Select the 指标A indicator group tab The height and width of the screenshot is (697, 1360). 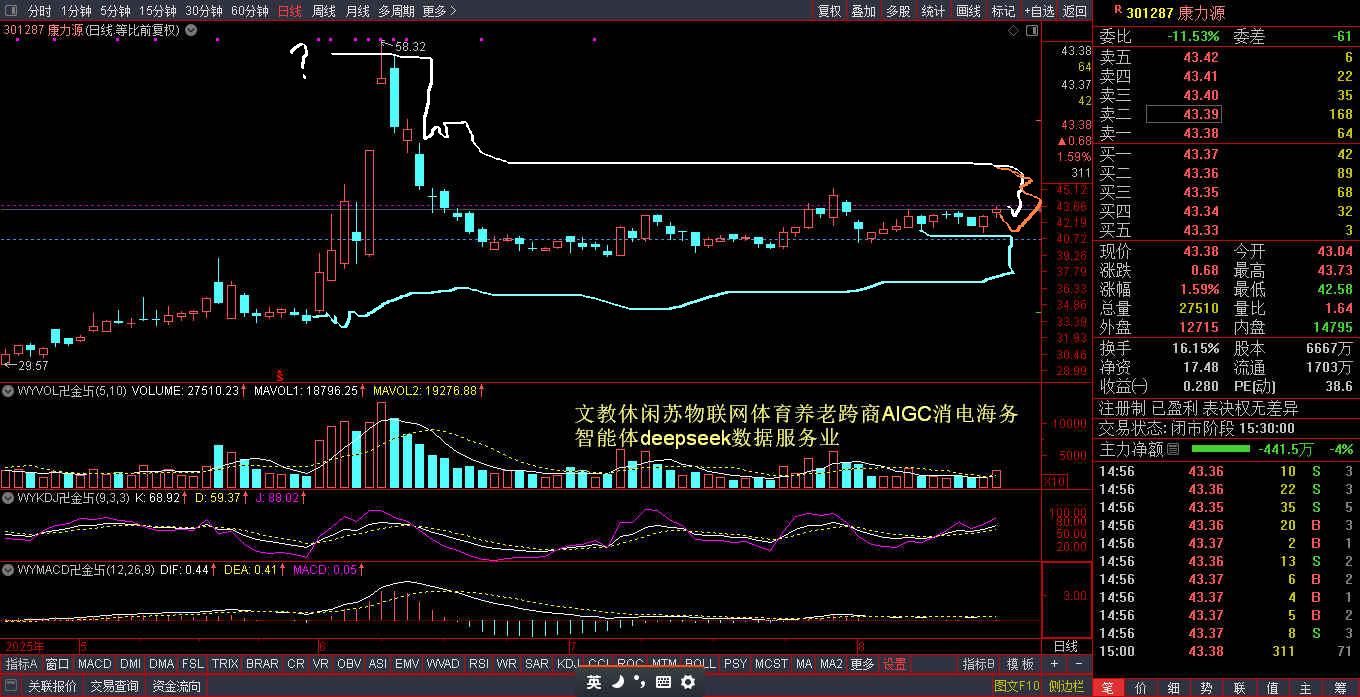[x=21, y=664]
